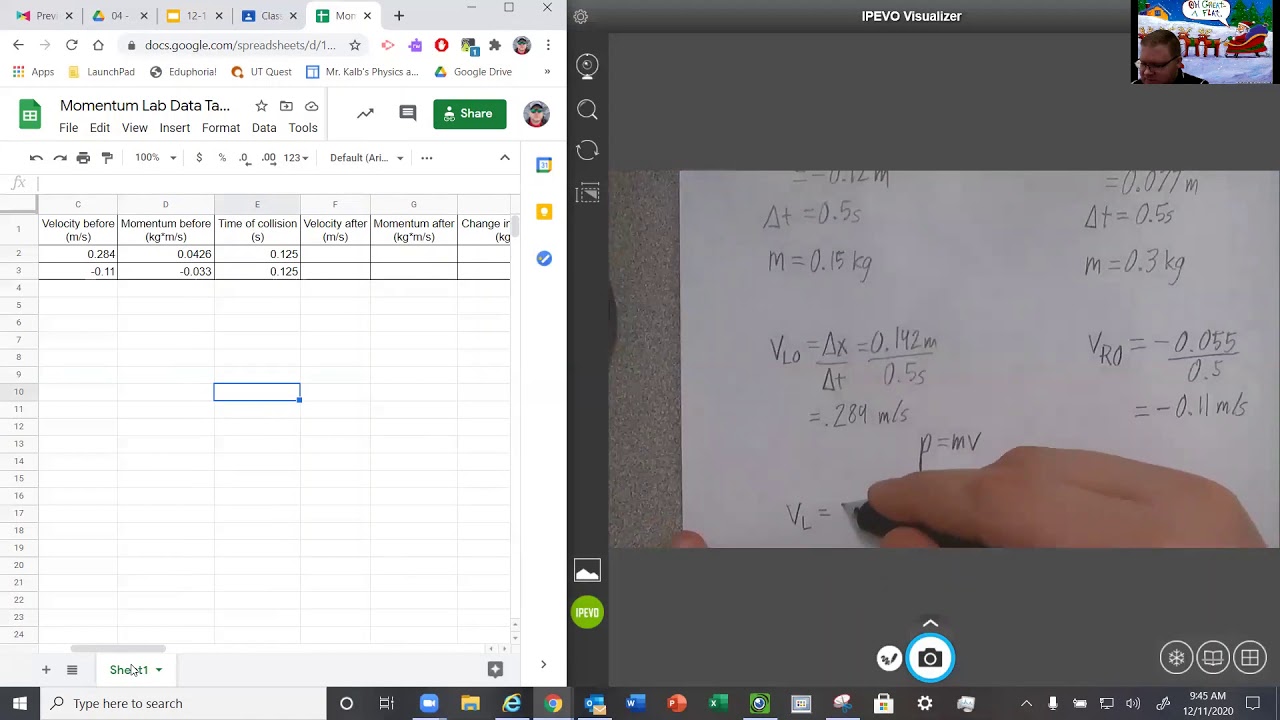1280x720 pixels.
Task: Print the spreadsheet
Action: tap(83, 158)
